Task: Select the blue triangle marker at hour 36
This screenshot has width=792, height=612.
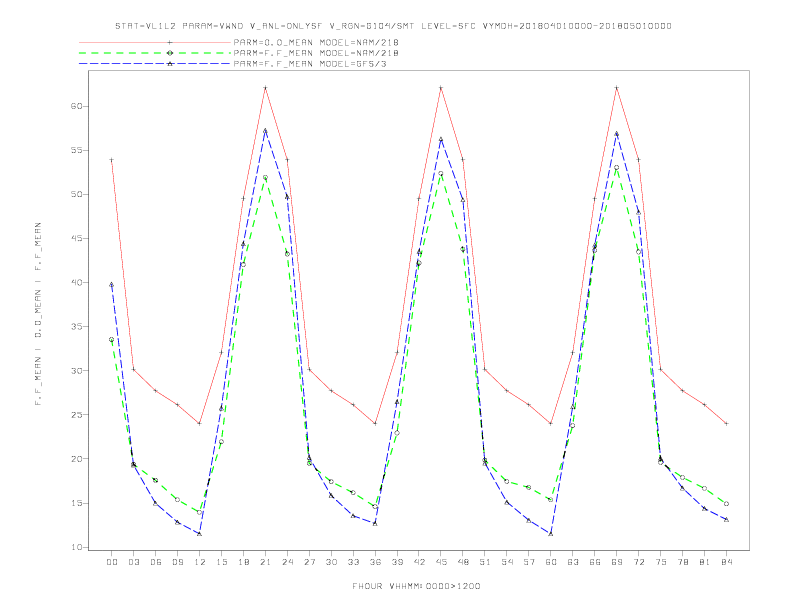Action: 375,524
